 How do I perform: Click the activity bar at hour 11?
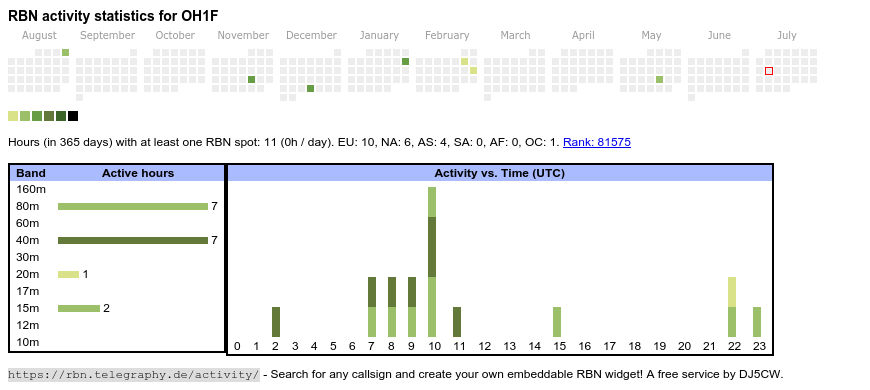(x=457, y=322)
